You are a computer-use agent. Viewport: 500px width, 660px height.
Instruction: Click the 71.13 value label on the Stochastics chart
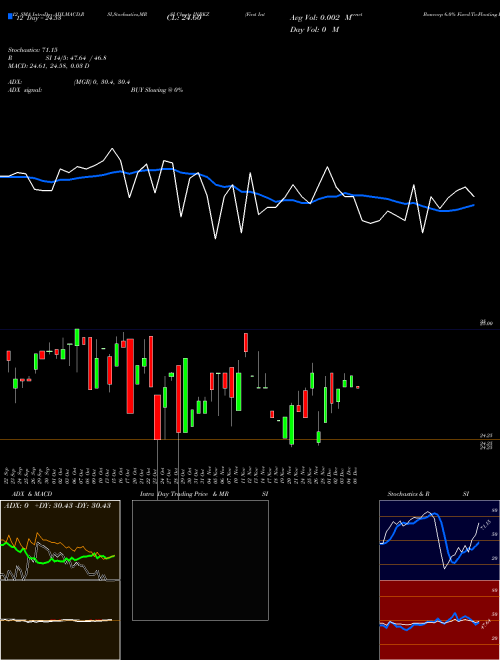(x=485, y=524)
